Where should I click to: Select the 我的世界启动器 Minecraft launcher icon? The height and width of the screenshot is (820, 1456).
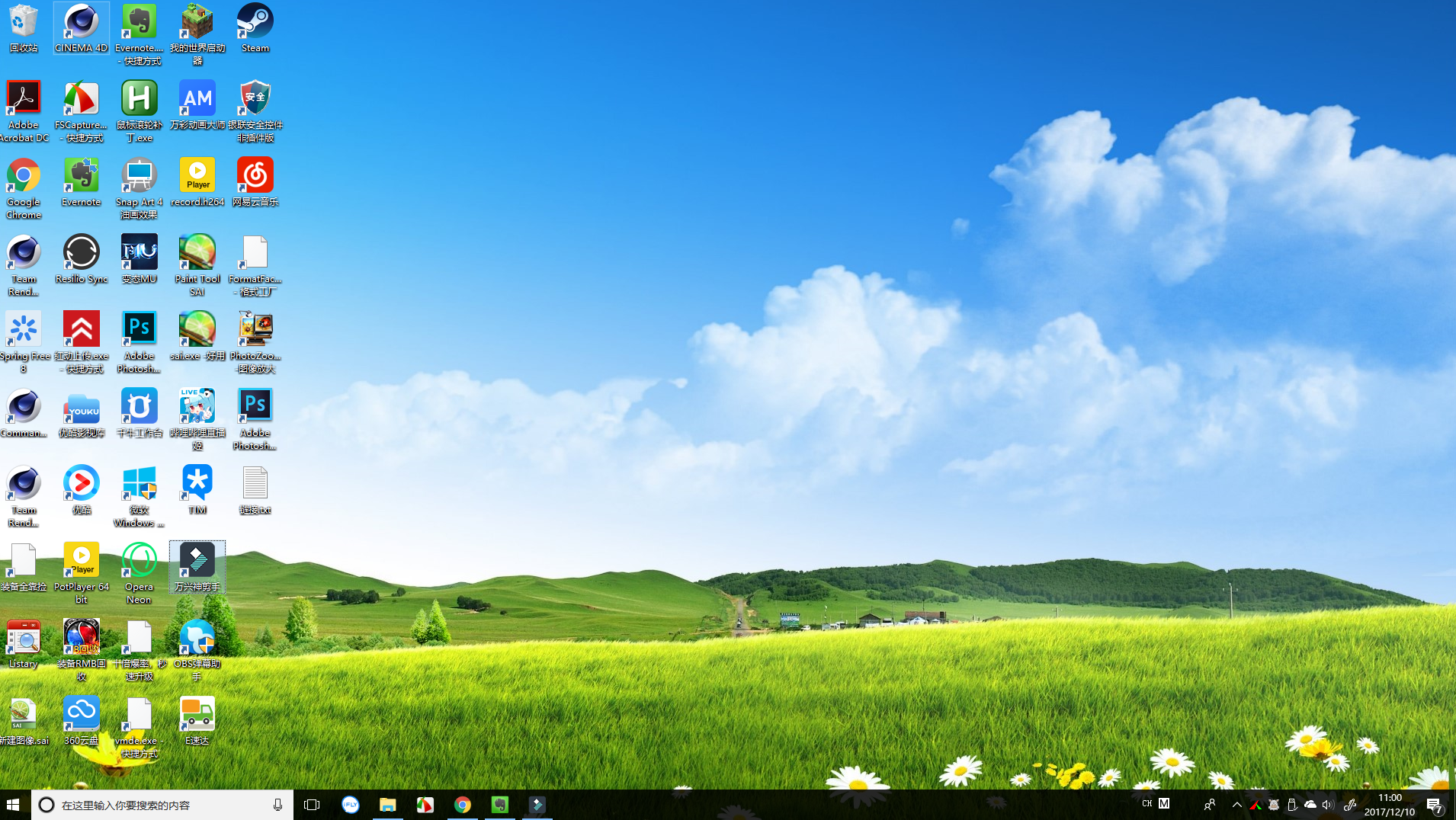click(197, 35)
